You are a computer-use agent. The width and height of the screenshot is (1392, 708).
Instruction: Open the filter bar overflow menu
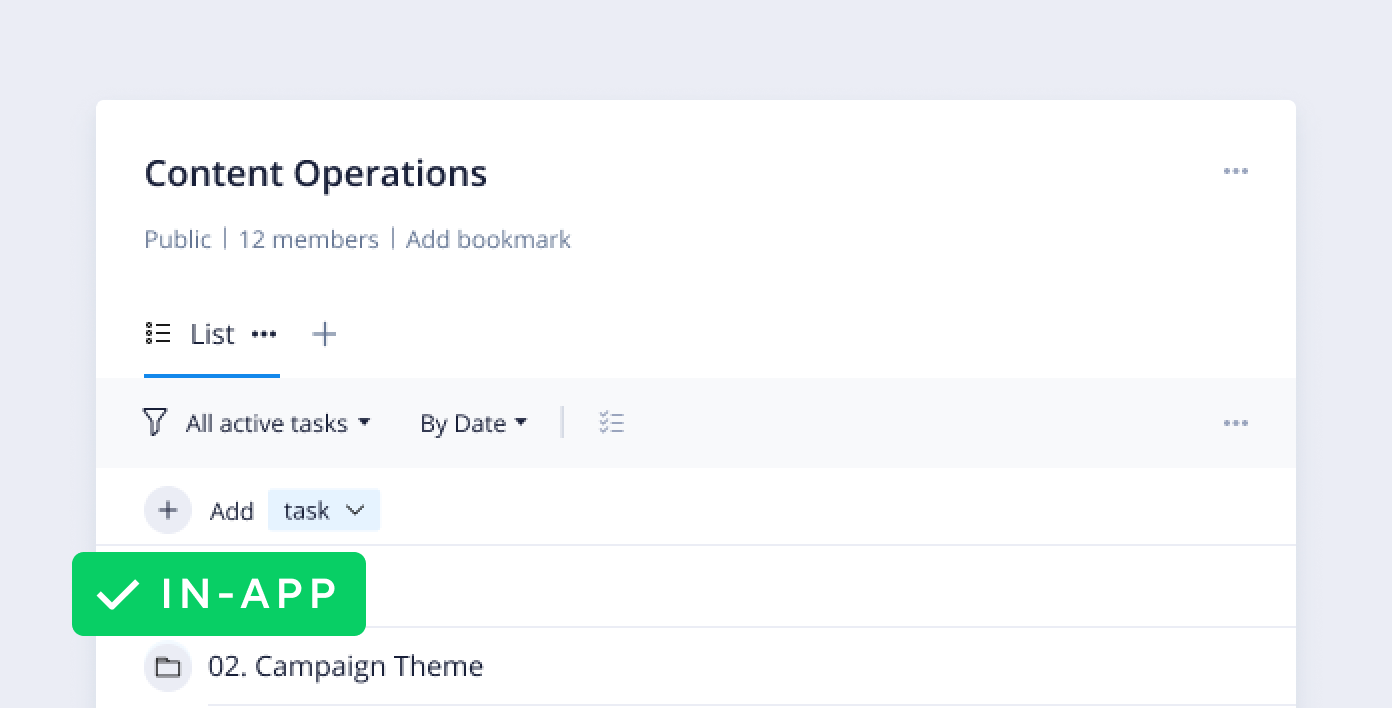[1236, 423]
